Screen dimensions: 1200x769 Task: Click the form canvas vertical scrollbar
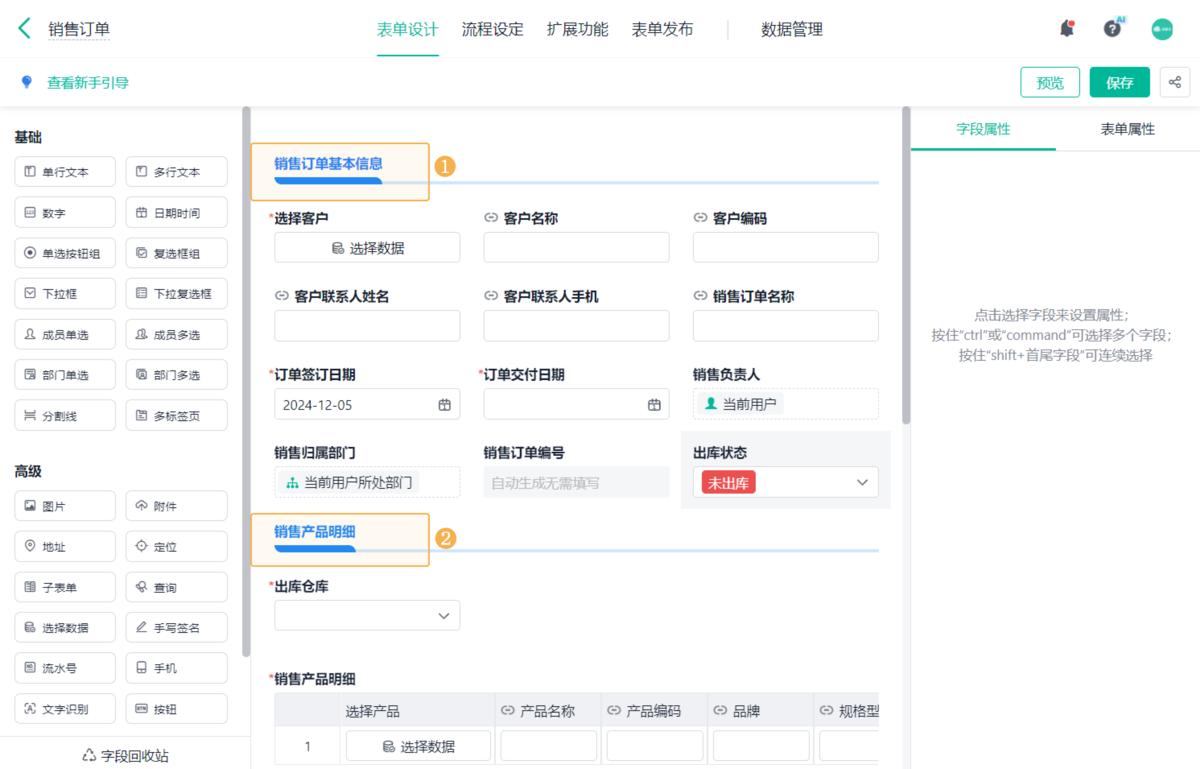click(x=906, y=265)
